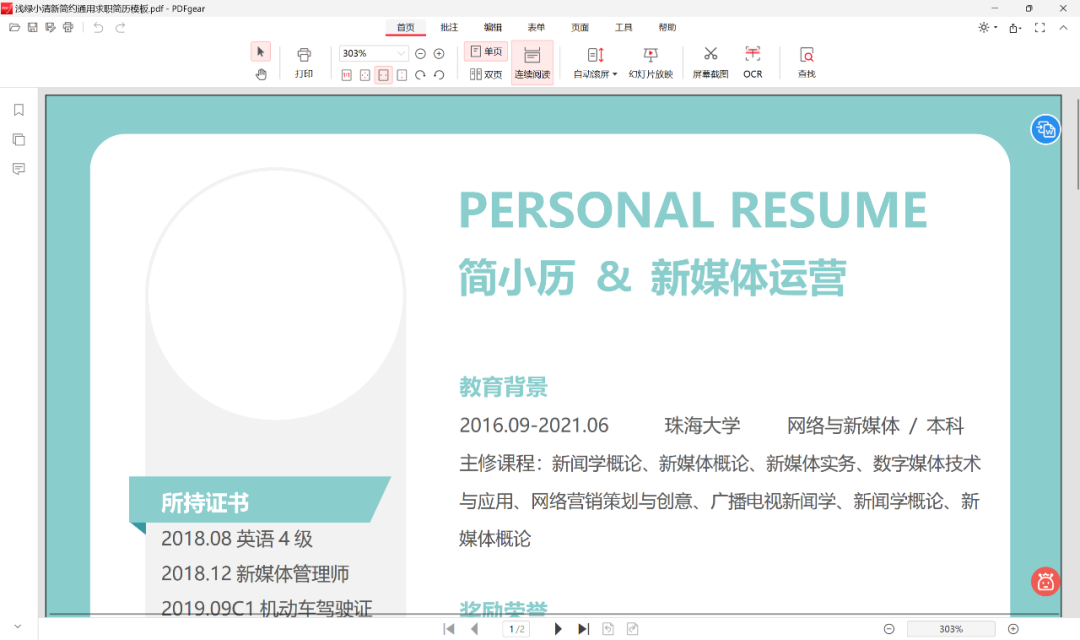The image size is (1080, 640).
Task: Select the fit height view icon
Action: pos(402,74)
